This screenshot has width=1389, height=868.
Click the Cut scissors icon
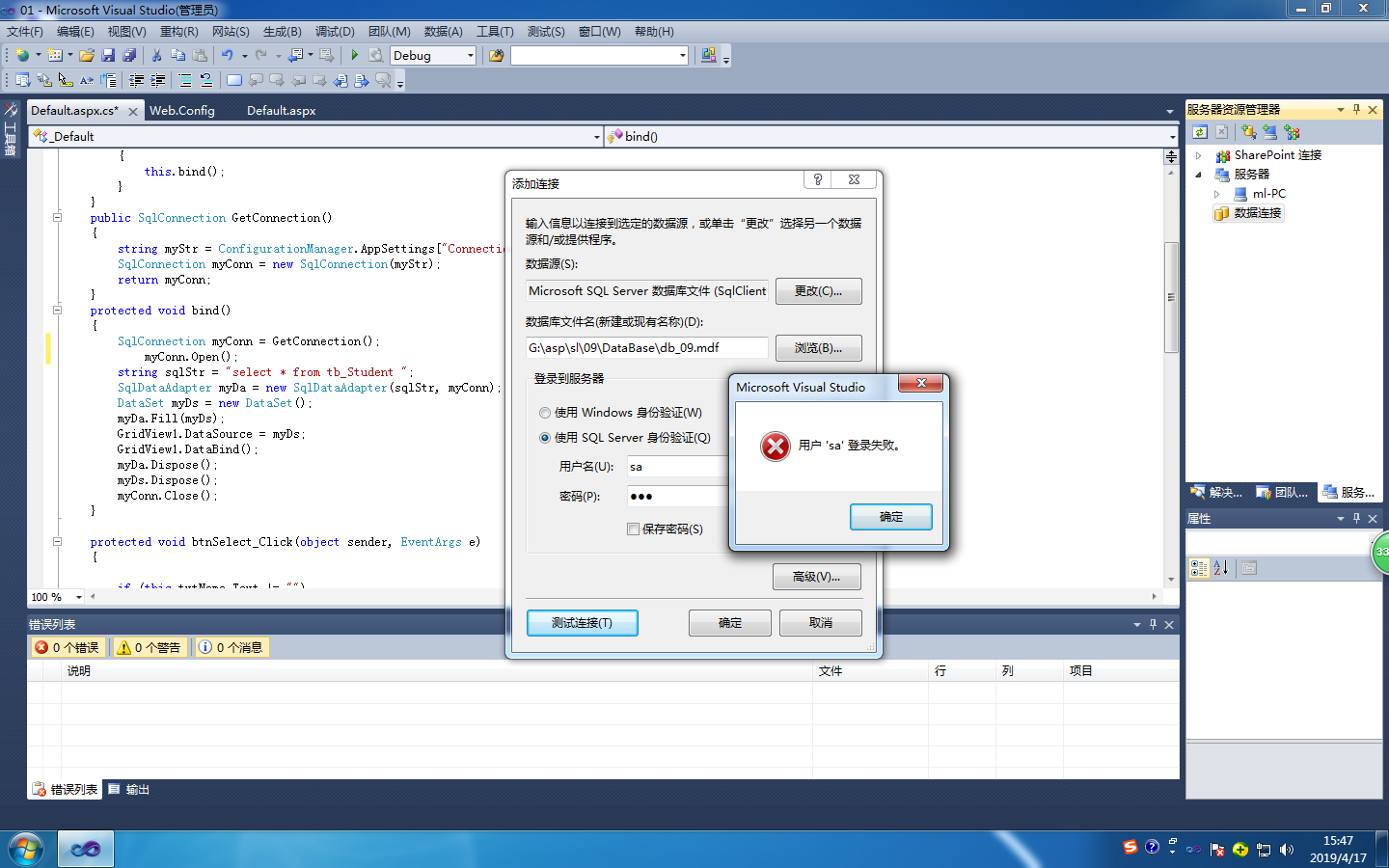pos(156,55)
